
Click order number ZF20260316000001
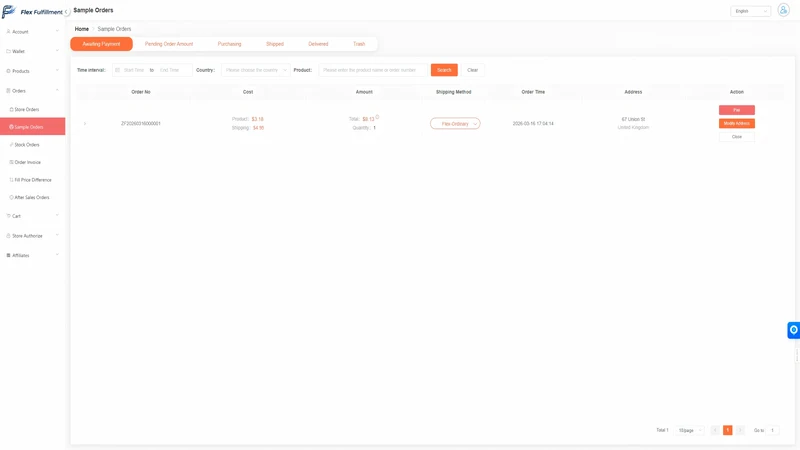pyautogui.click(x=141, y=123)
